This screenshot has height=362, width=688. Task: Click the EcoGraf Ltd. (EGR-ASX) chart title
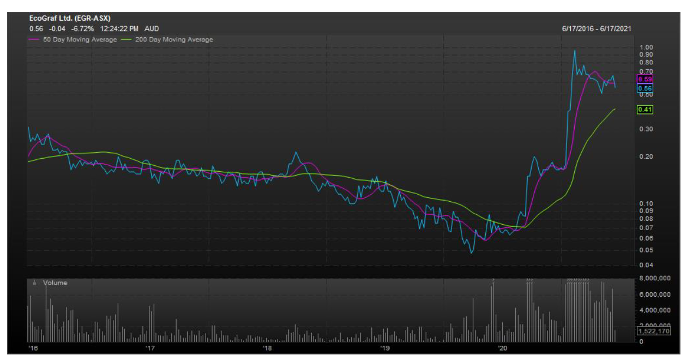[x=70, y=18]
